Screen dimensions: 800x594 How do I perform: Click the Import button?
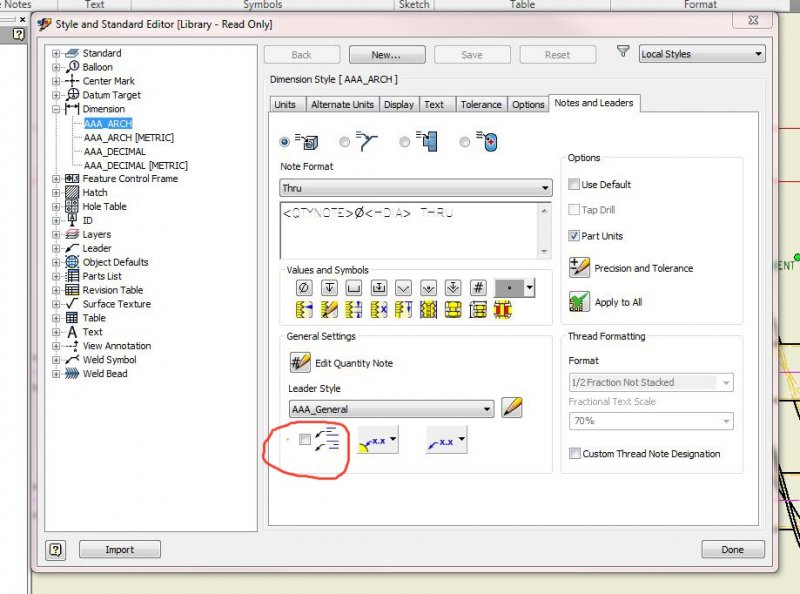119,550
